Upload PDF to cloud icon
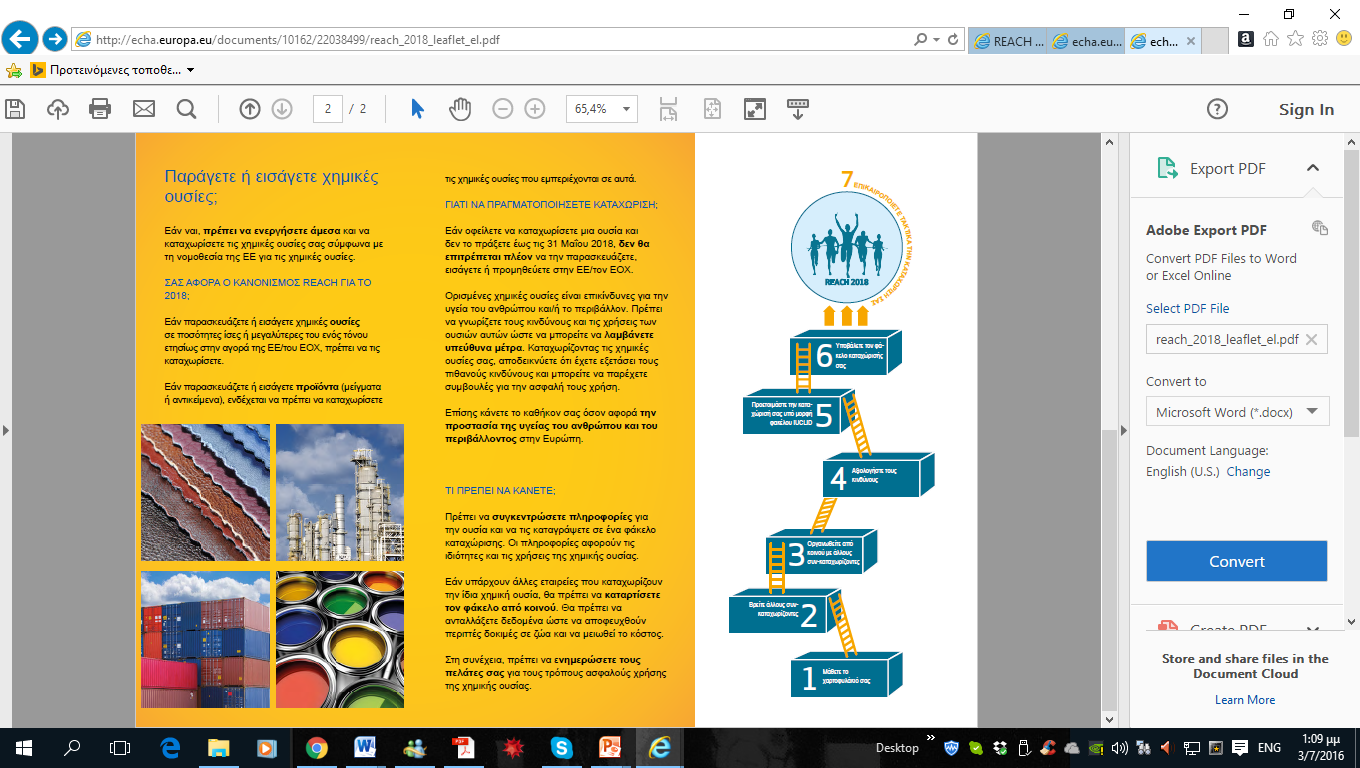 (x=58, y=109)
